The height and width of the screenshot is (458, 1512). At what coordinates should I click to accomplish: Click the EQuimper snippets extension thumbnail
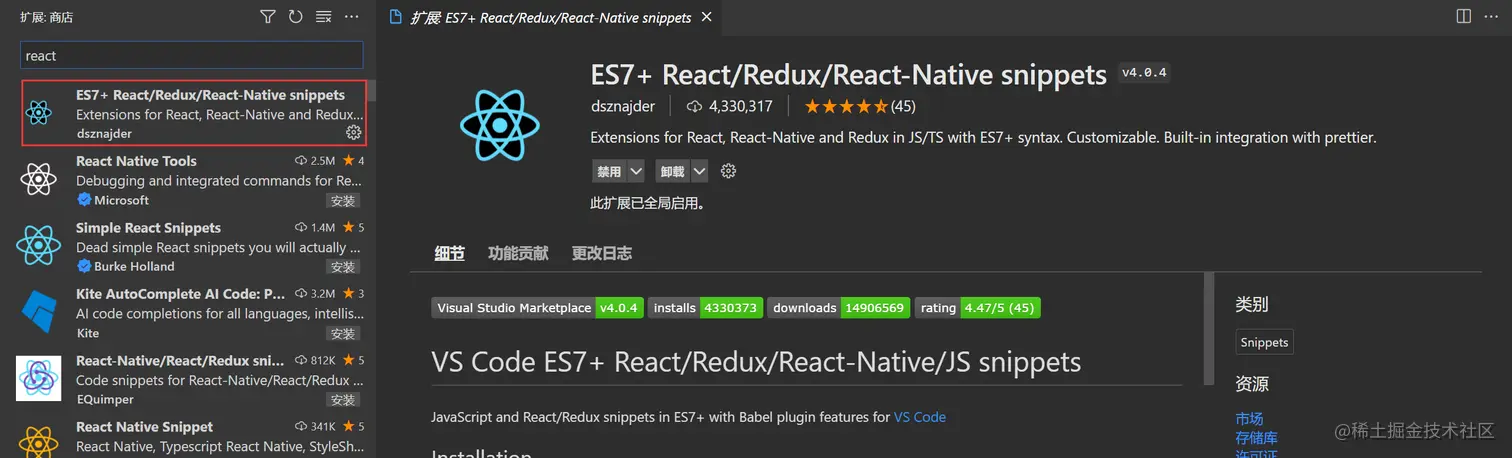pos(38,378)
